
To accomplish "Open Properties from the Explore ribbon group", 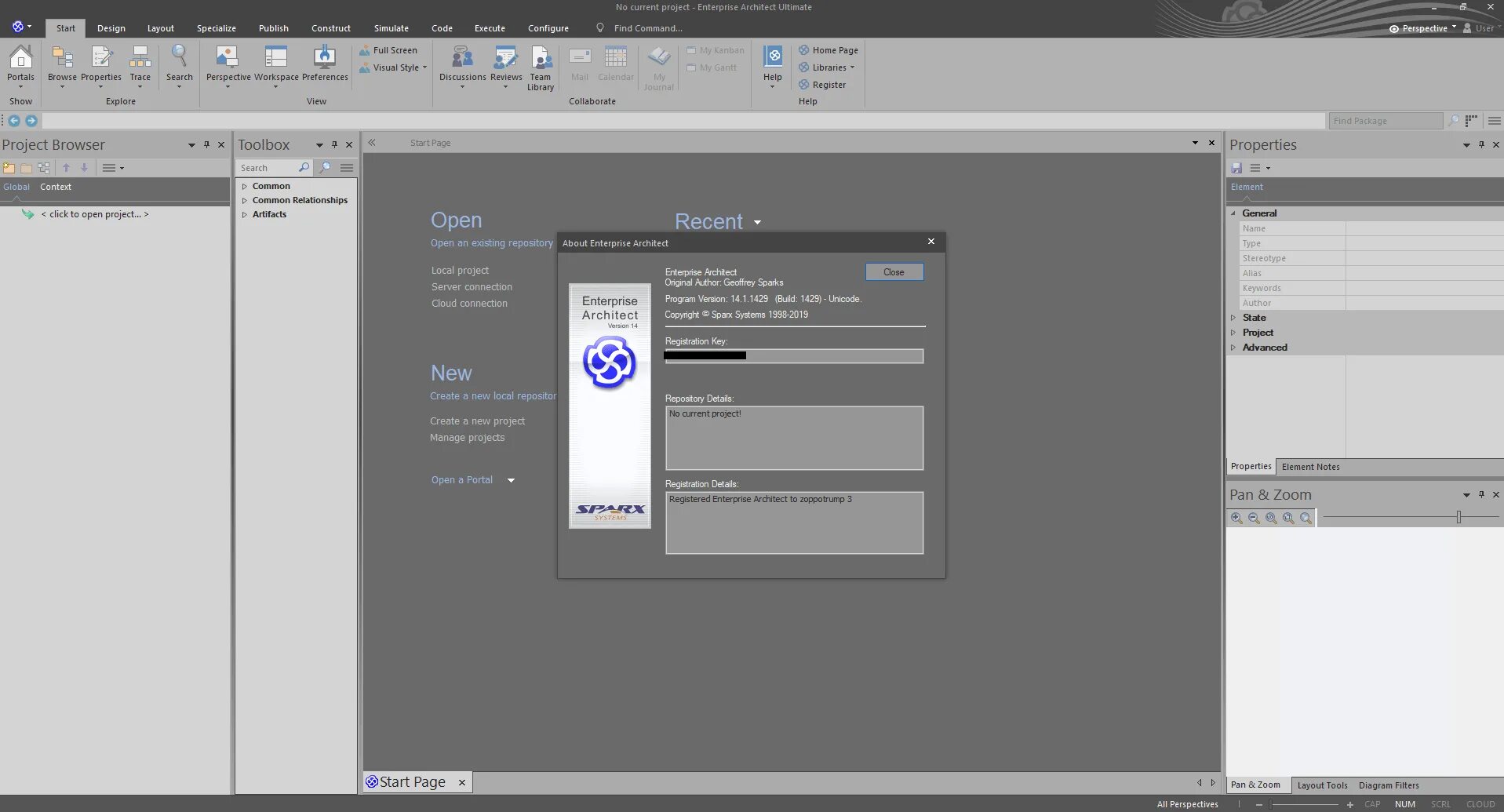I will point(101,64).
